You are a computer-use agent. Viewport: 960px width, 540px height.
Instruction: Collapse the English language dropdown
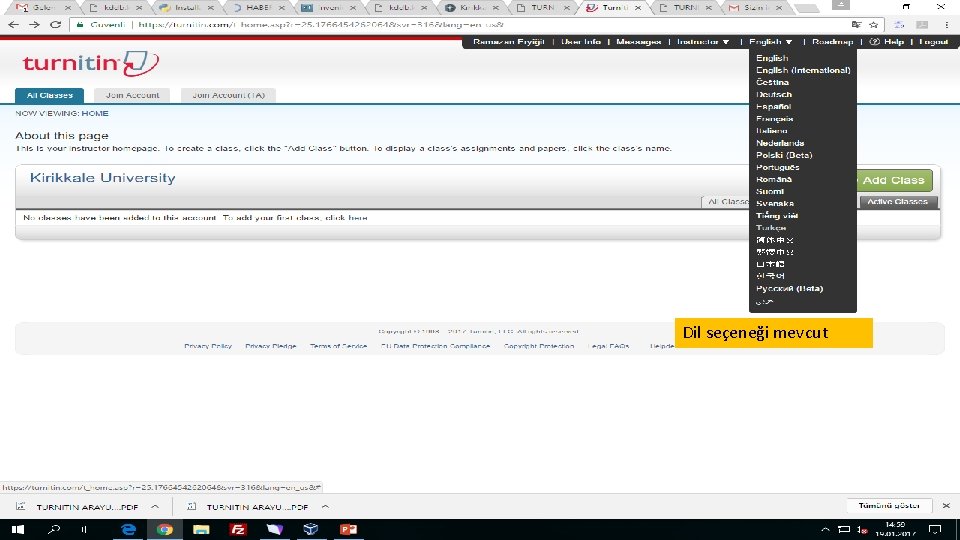click(770, 42)
